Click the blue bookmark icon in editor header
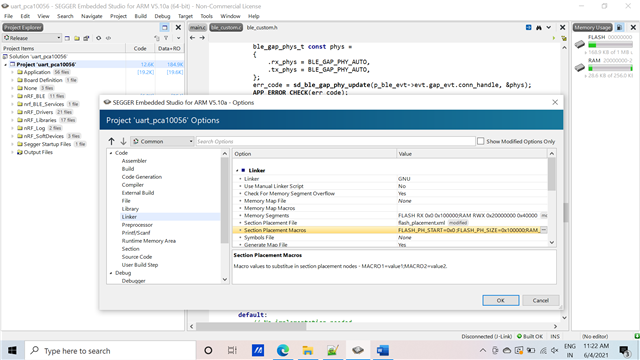The height and width of the screenshot is (360, 640). click(x=529, y=27)
